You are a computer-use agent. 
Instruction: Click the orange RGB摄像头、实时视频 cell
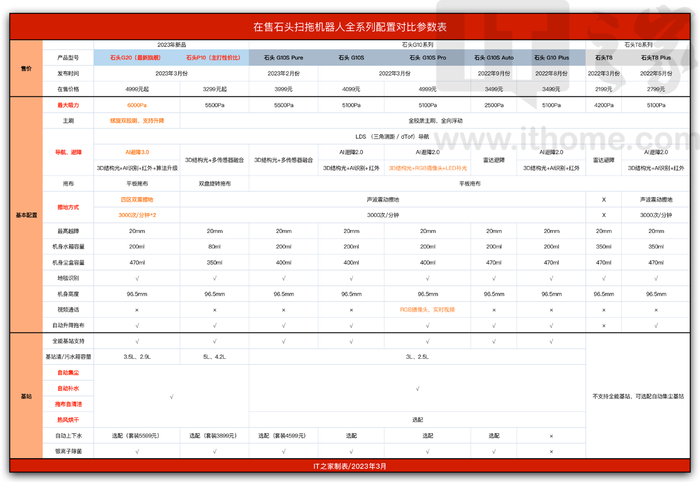(x=427, y=309)
